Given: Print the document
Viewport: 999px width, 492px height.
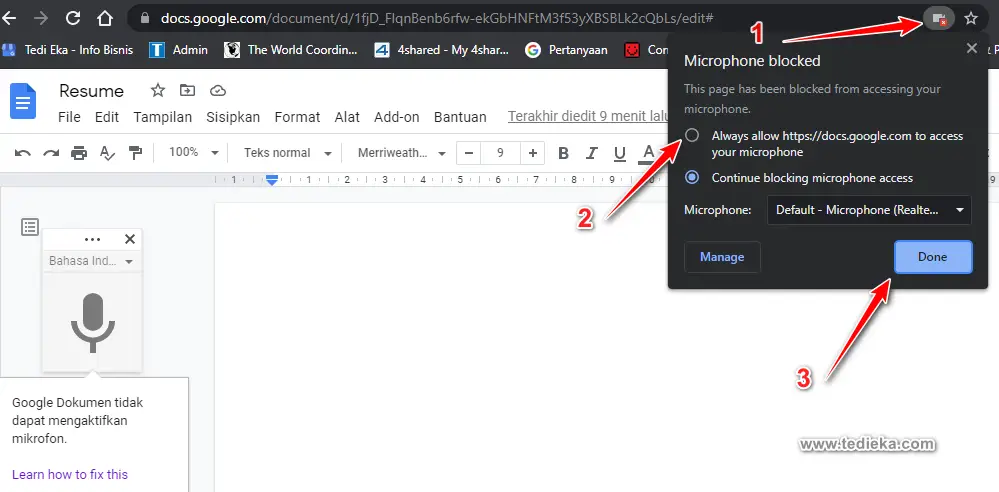Looking at the screenshot, I should click(x=79, y=153).
